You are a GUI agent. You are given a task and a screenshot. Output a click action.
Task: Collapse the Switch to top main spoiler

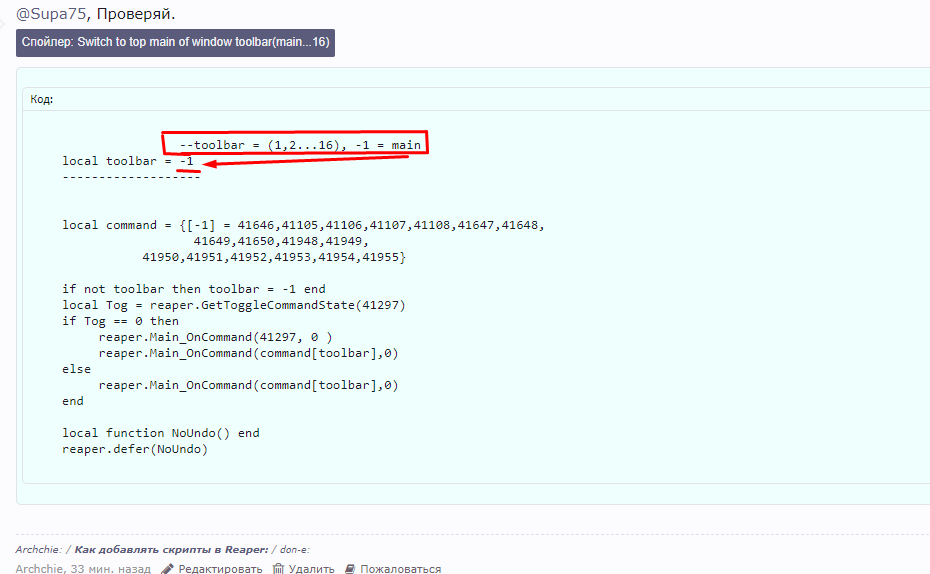click(x=175, y=43)
